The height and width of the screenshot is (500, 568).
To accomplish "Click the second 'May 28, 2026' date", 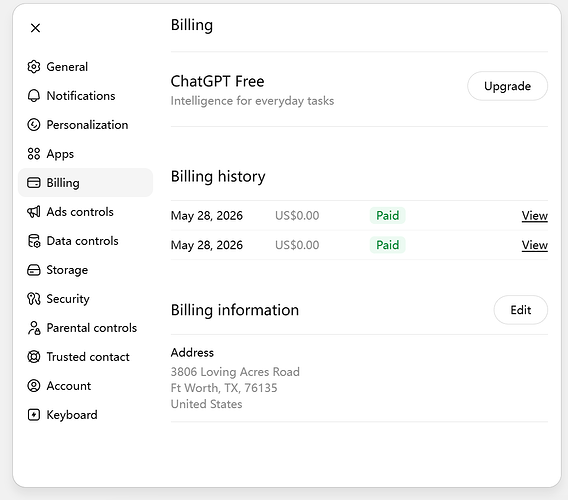I will tap(206, 245).
